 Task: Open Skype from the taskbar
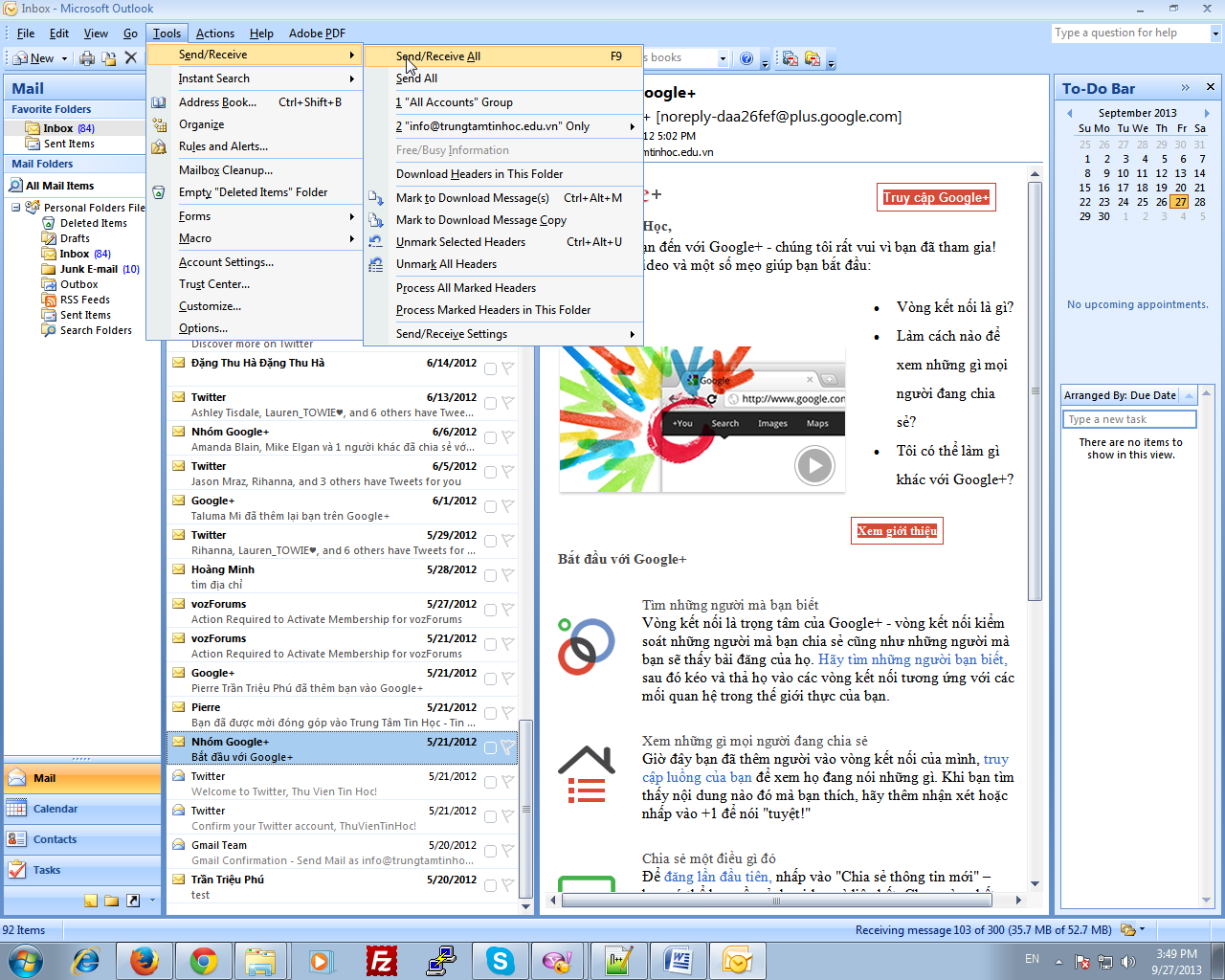501,961
